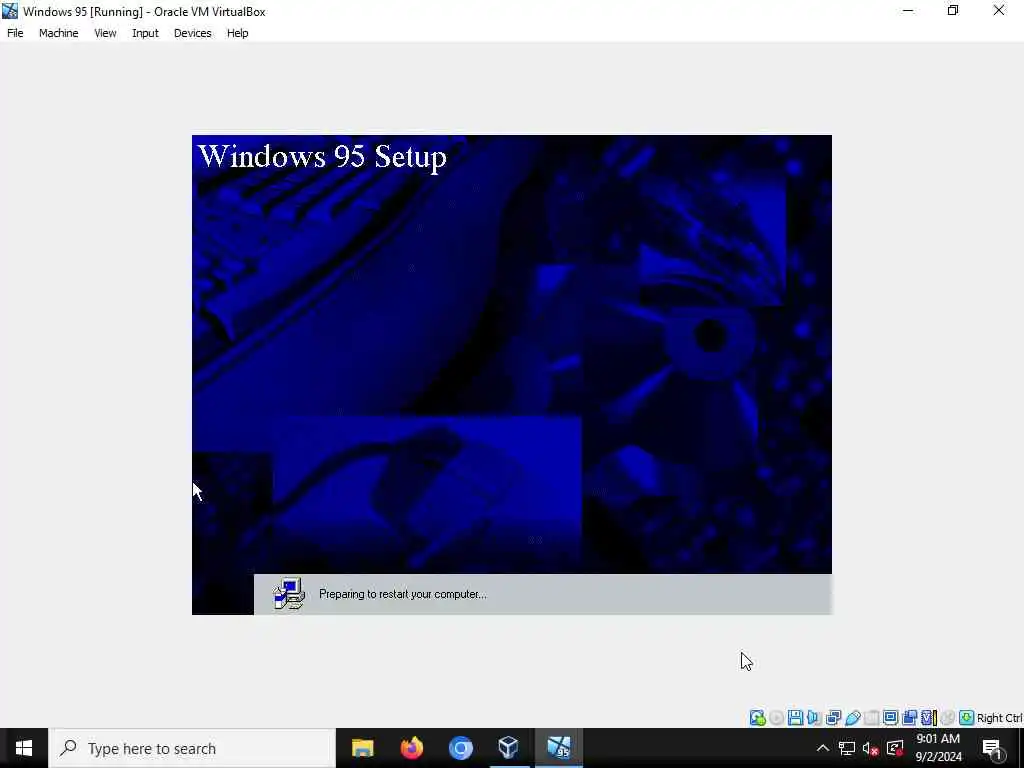Click the 'Preparing to restart your computer...' text
The height and width of the screenshot is (768, 1024).
[402, 594]
